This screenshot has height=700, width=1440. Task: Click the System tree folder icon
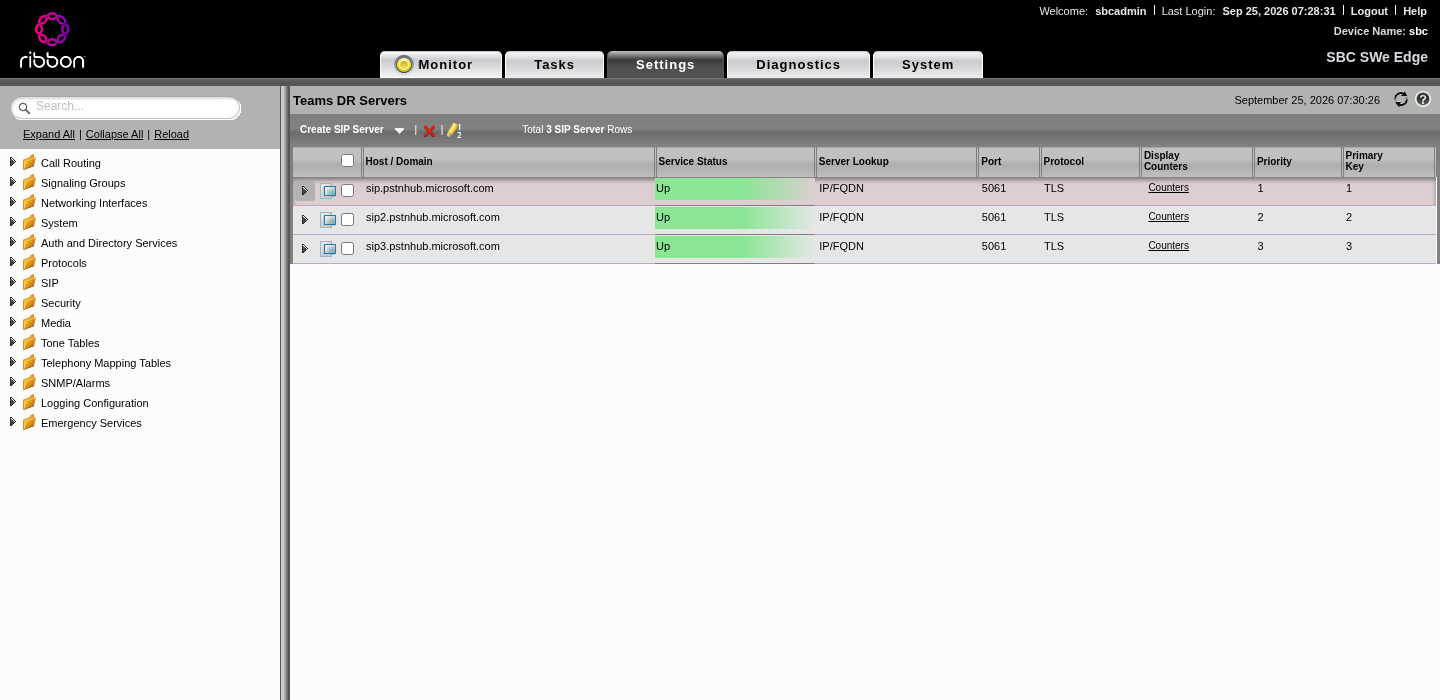coord(29,222)
